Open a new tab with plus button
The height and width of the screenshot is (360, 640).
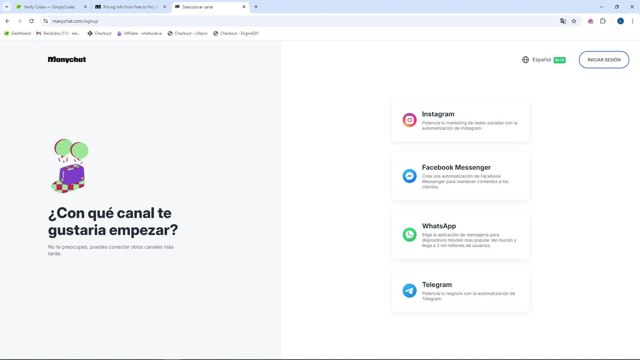[x=256, y=7]
